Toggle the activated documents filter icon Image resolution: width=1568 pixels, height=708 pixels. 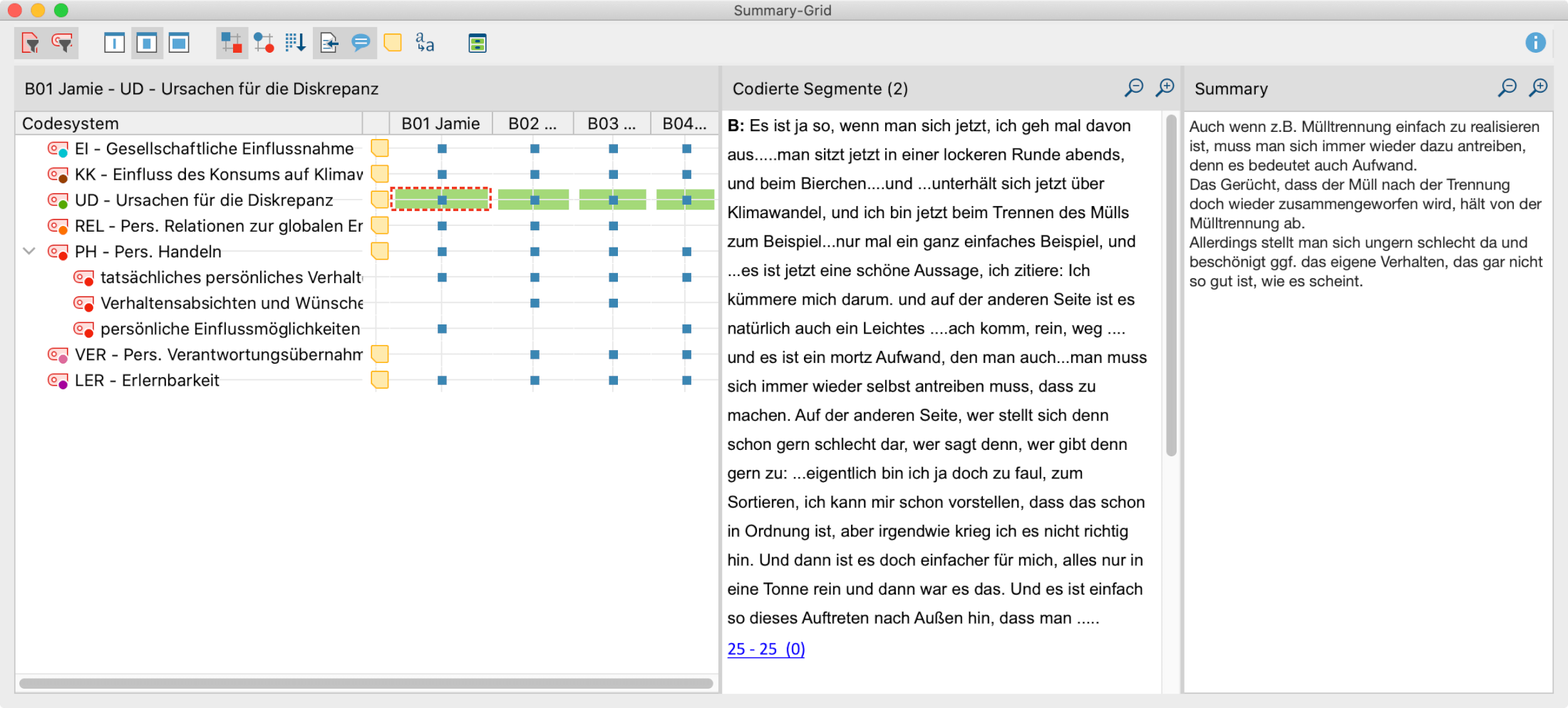point(31,43)
